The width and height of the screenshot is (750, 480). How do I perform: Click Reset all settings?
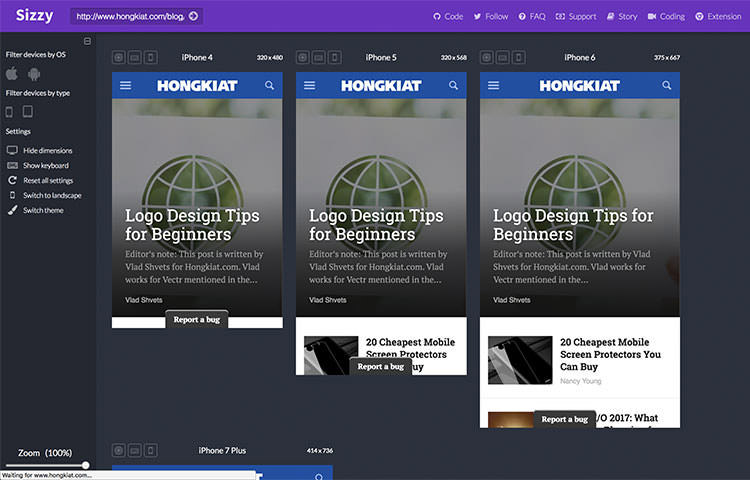coord(40,181)
